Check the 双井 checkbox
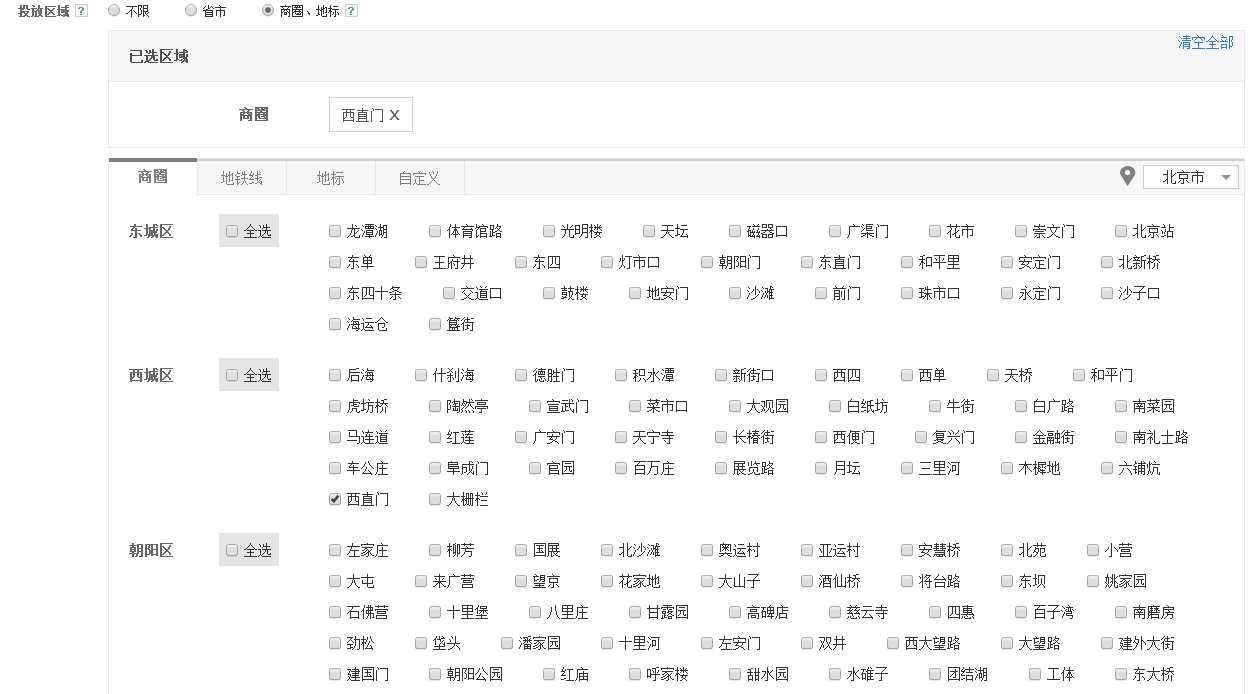The width and height of the screenshot is (1252, 694). tap(807, 643)
